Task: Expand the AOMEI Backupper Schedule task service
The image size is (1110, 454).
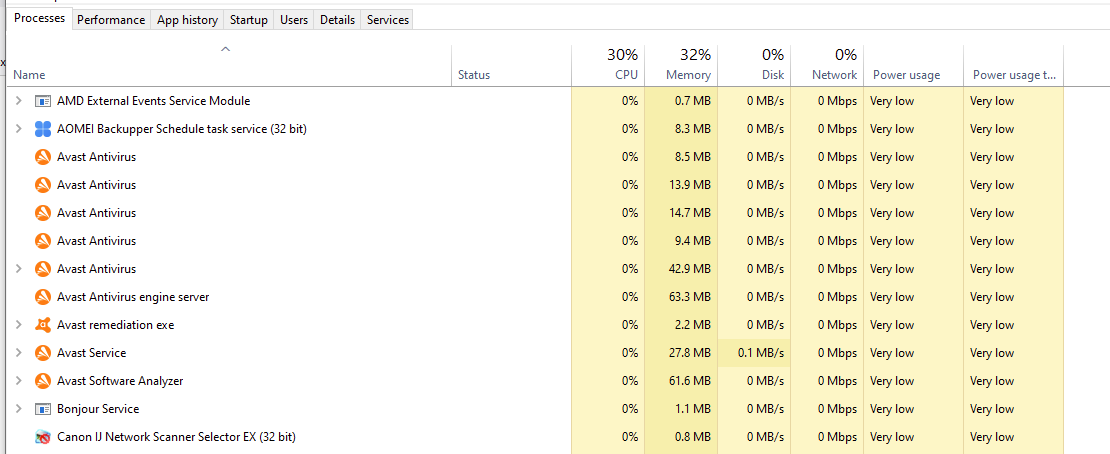Action: [x=18, y=129]
